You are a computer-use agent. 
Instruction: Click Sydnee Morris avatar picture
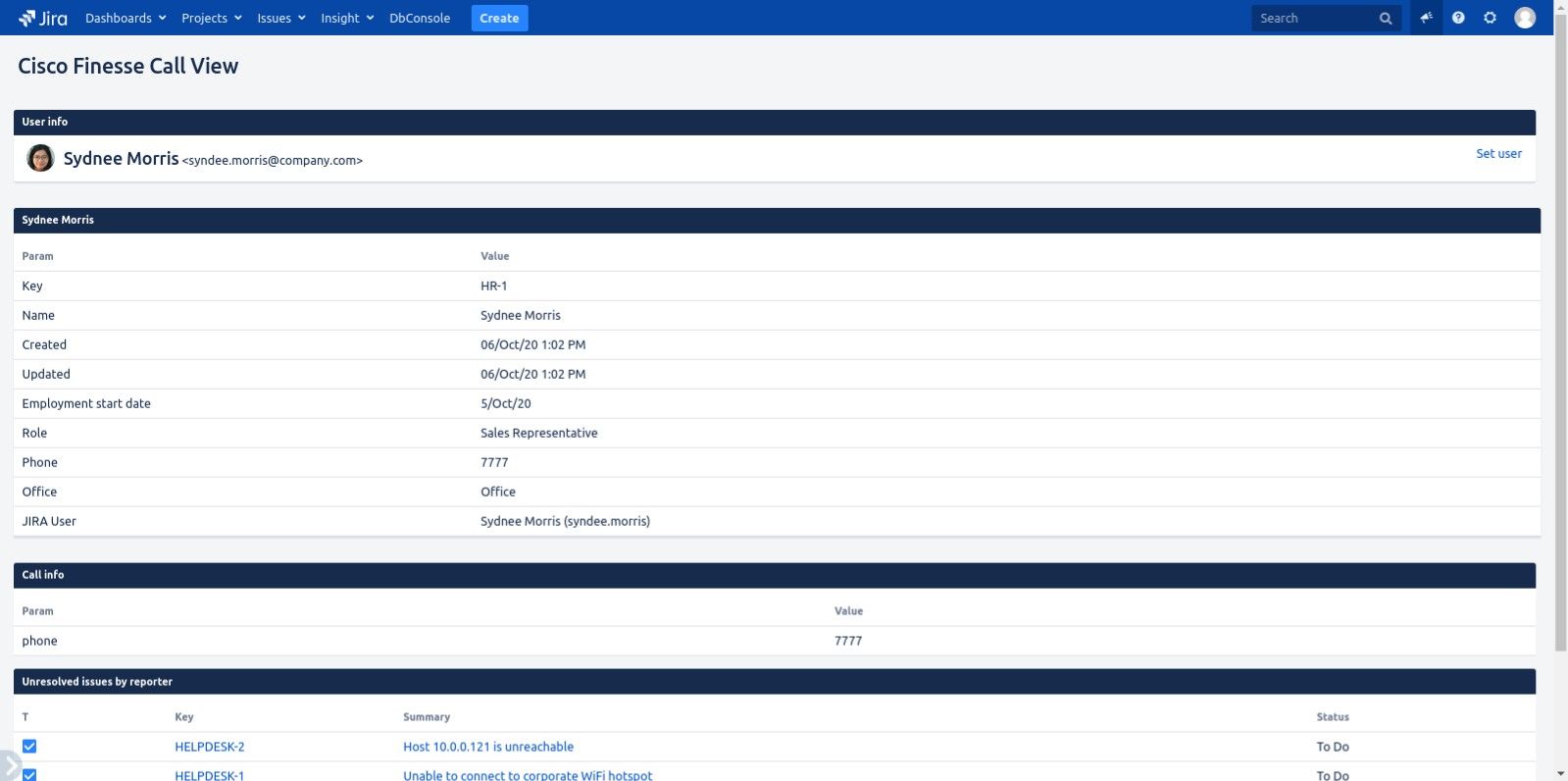[x=40, y=158]
